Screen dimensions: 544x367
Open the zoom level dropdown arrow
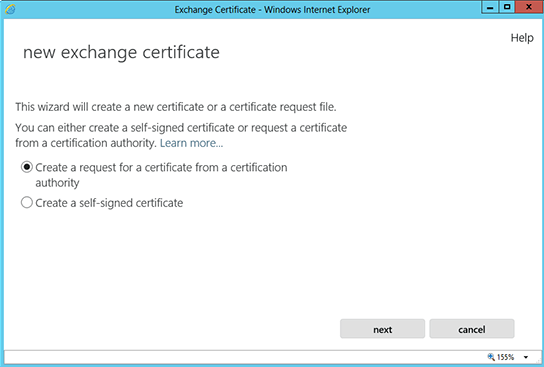526,357
